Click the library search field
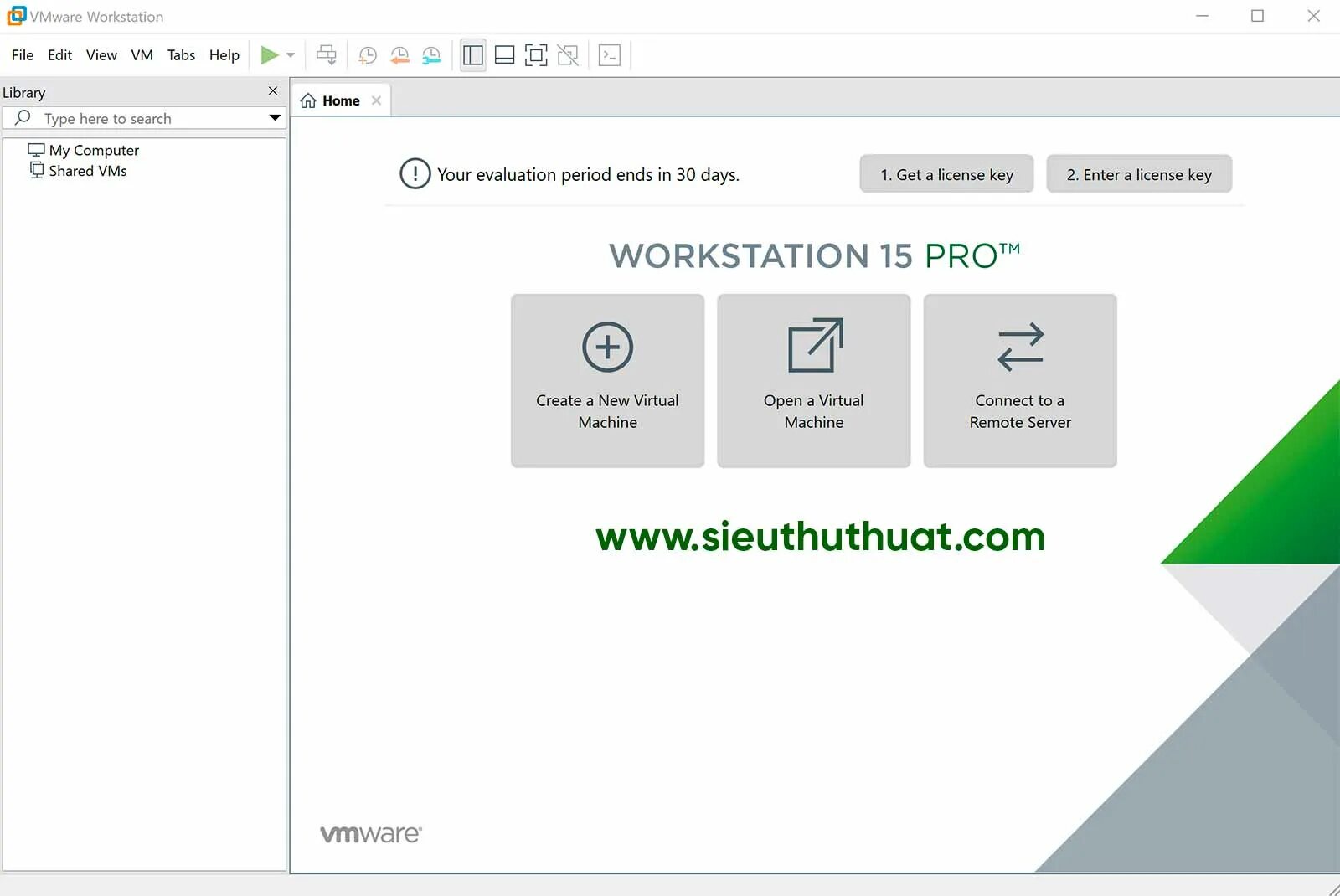 point(145,118)
